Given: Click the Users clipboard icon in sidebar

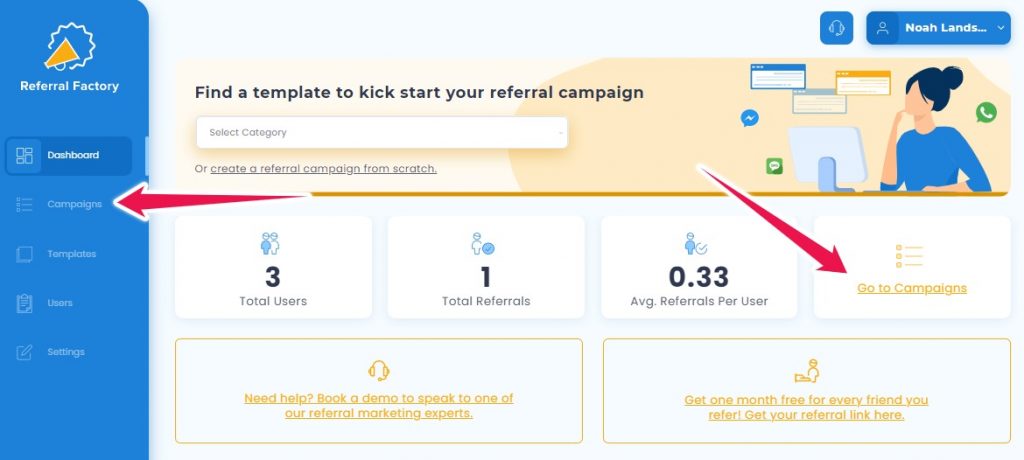Looking at the screenshot, I should (x=24, y=303).
